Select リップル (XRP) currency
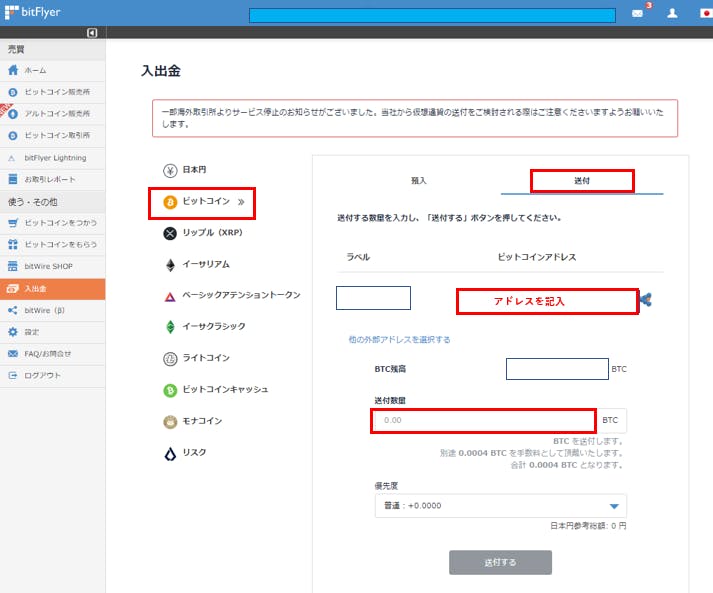 click(203, 233)
